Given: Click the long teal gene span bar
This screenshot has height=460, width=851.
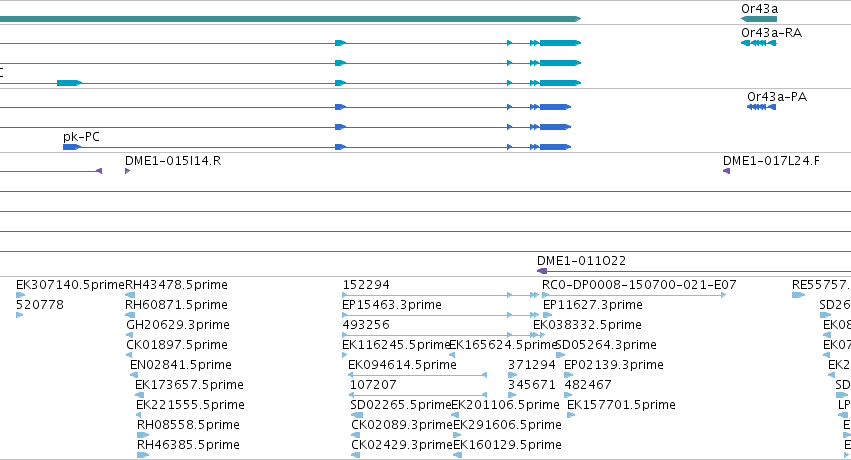Looking at the screenshot, I should 290,19.
